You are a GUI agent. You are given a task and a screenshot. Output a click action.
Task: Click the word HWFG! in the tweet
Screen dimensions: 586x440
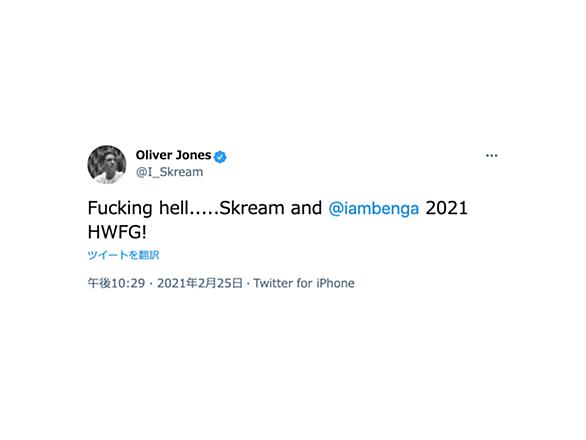117,232
